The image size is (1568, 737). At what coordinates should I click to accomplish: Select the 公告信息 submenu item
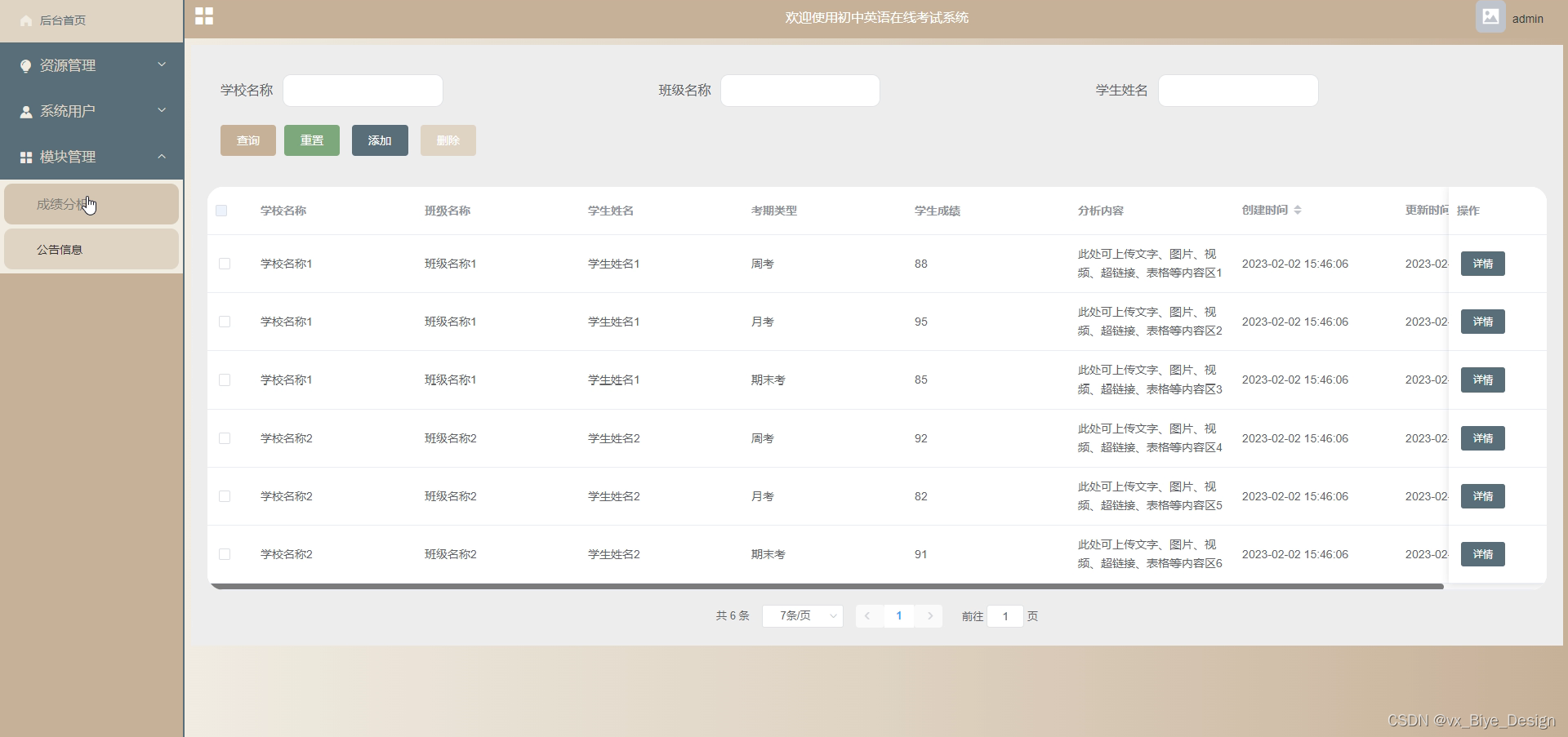pyautogui.click(x=91, y=249)
